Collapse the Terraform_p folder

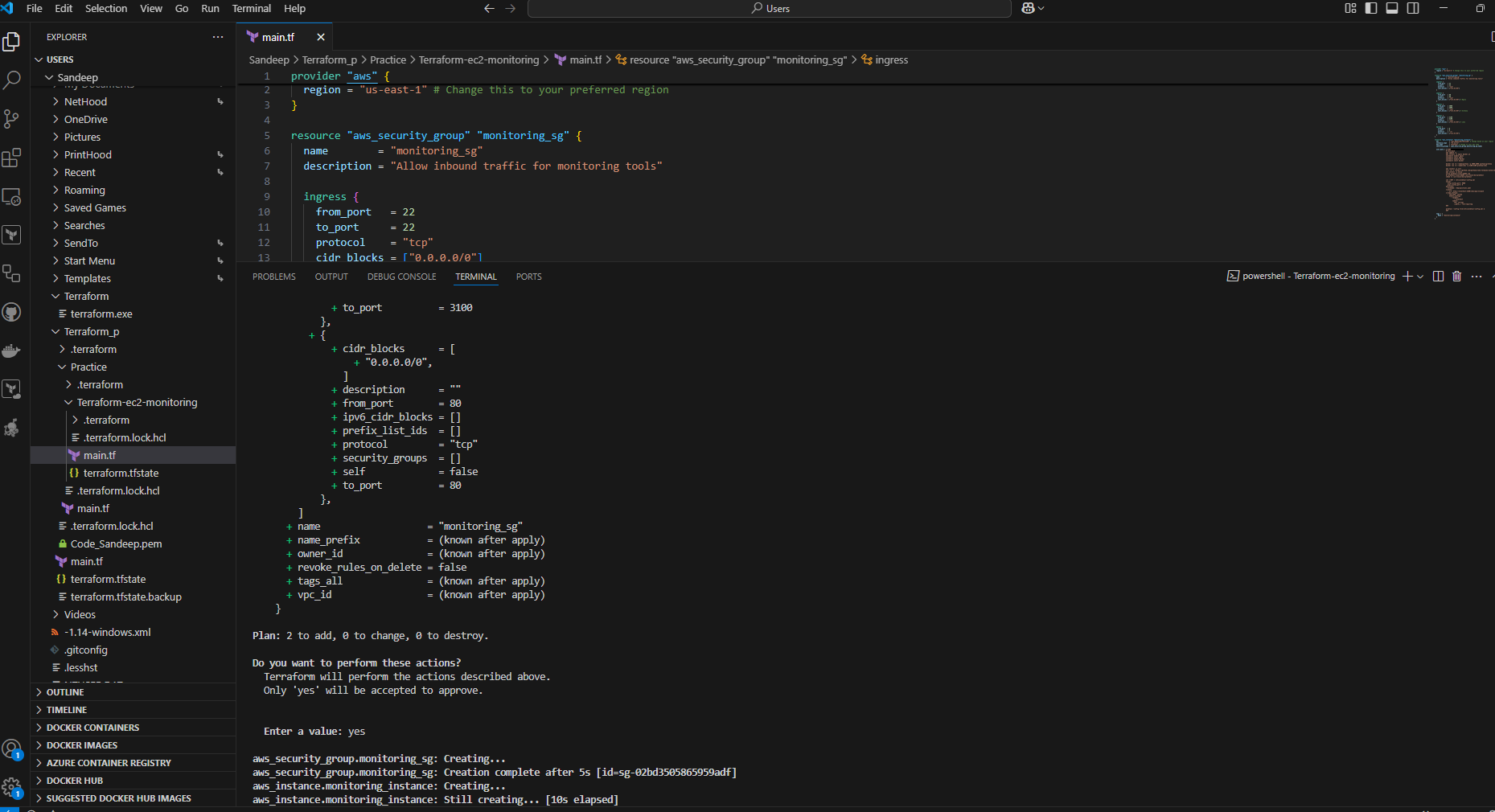[133, 331]
